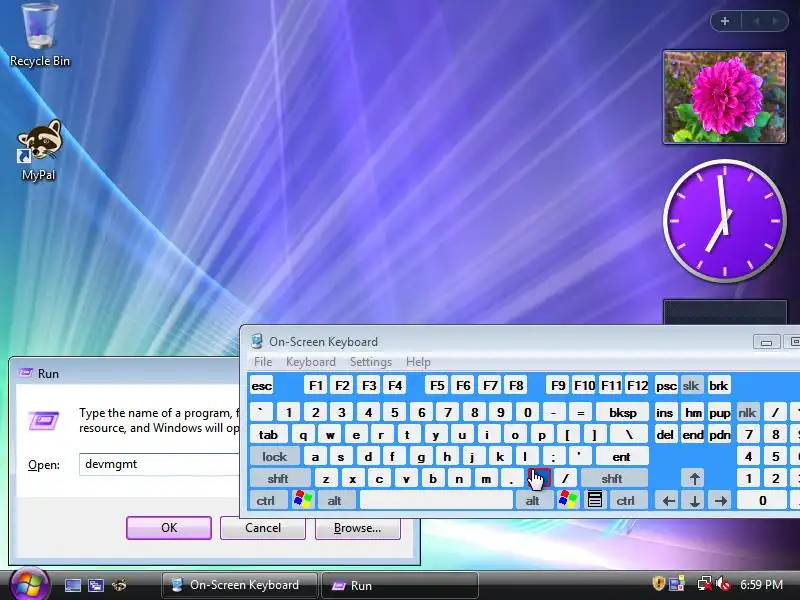This screenshot has height=600, width=800.
Task: Toggle the slk scroll lock key
Action: [691, 385]
